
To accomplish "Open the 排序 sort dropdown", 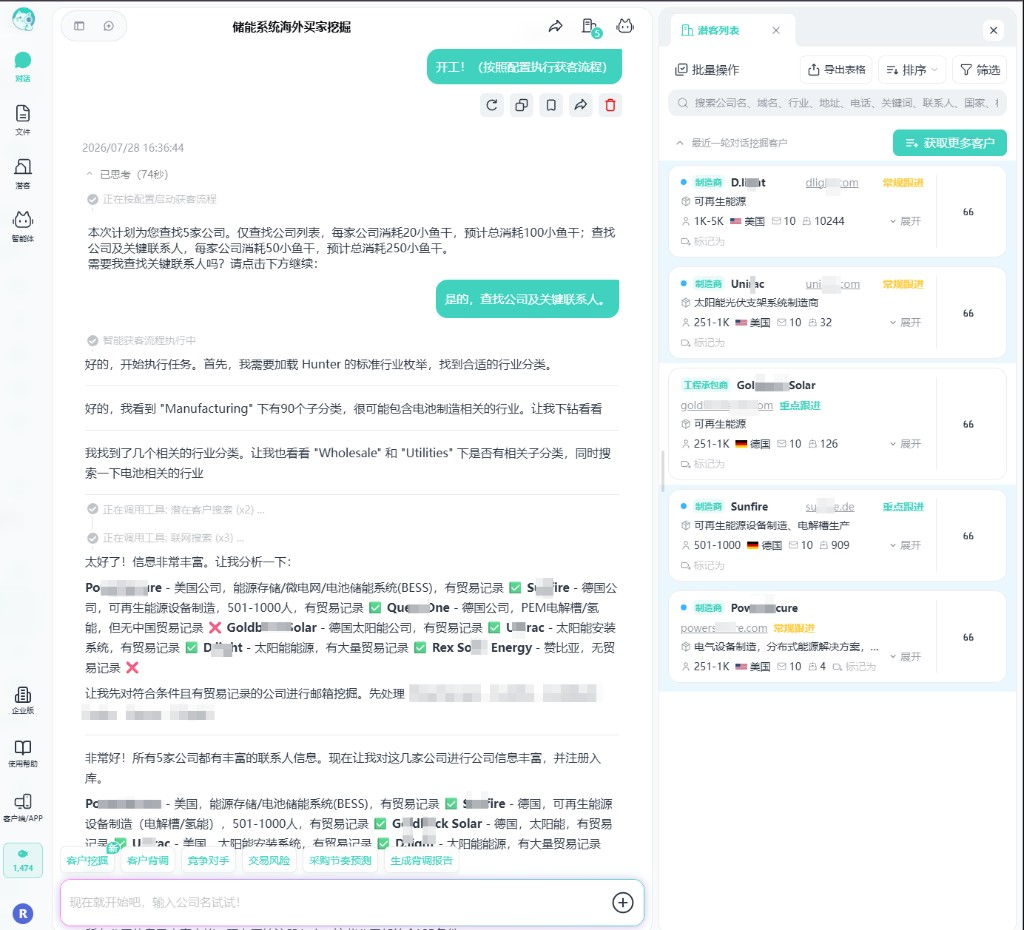I will pyautogui.click(x=912, y=70).
